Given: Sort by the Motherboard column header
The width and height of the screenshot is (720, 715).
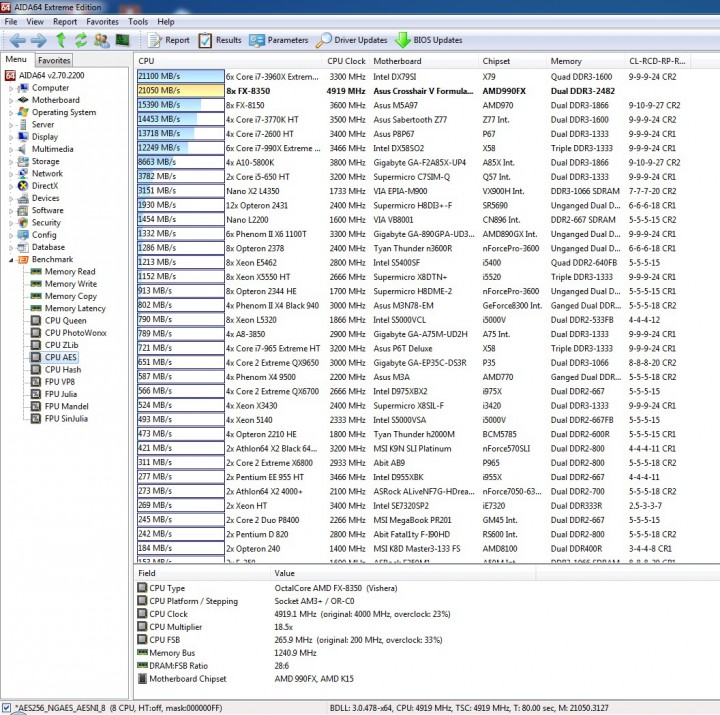Looking at the screenshot, I should (x=423, y=61).
